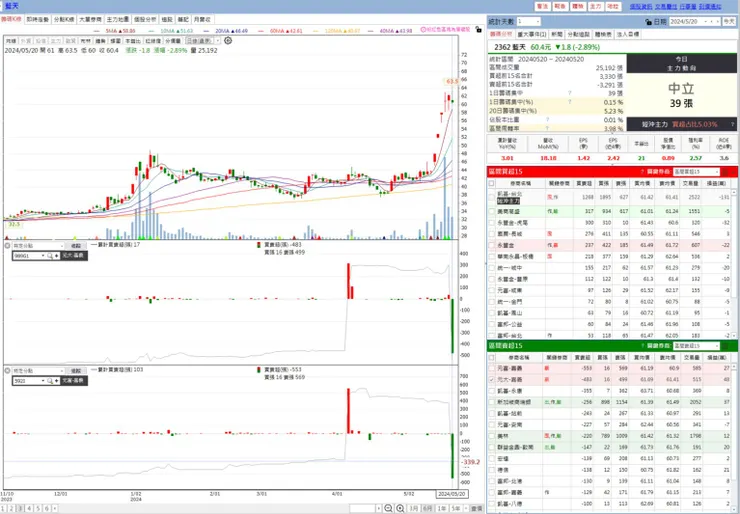Click magnifier search icon in 元大-嘉義 sub-chart
This screenshot has height=514, width=740.
pyautogui.click(x=50, y=255)
